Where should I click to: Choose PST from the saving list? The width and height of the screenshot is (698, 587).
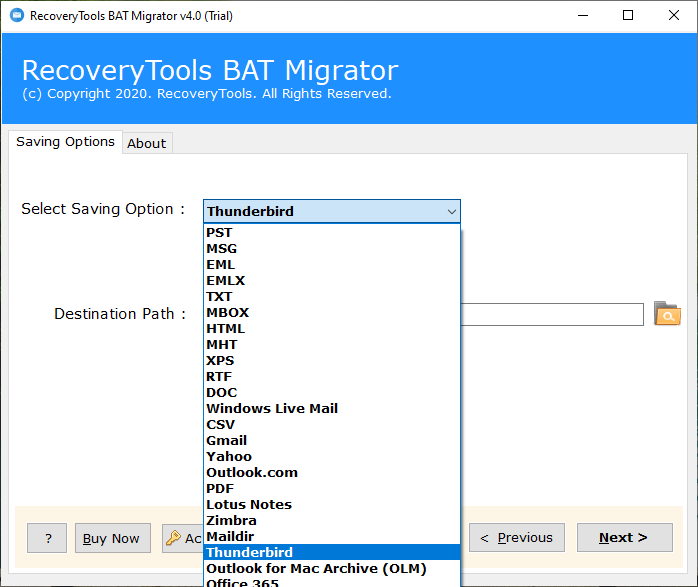click(x=332, y=232)
